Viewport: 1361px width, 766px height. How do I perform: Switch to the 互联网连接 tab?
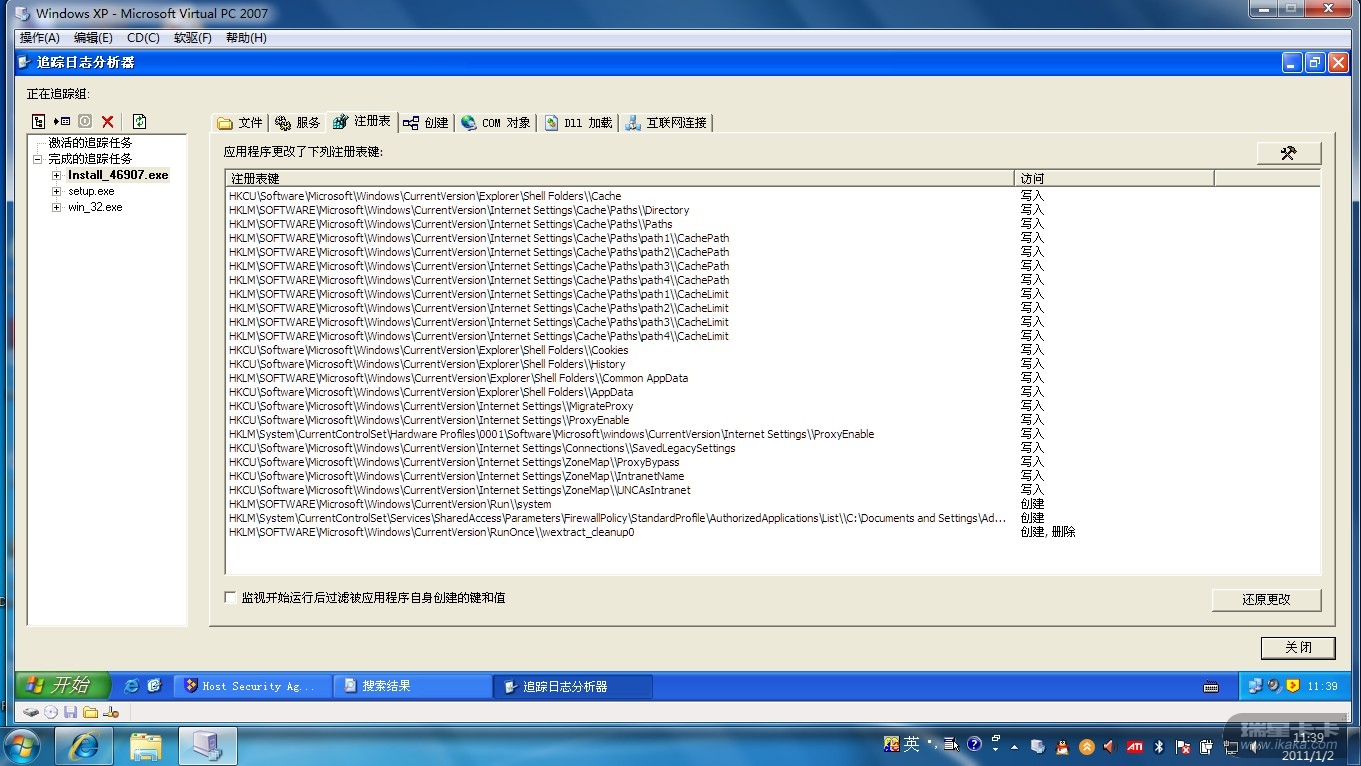[667, 122]
